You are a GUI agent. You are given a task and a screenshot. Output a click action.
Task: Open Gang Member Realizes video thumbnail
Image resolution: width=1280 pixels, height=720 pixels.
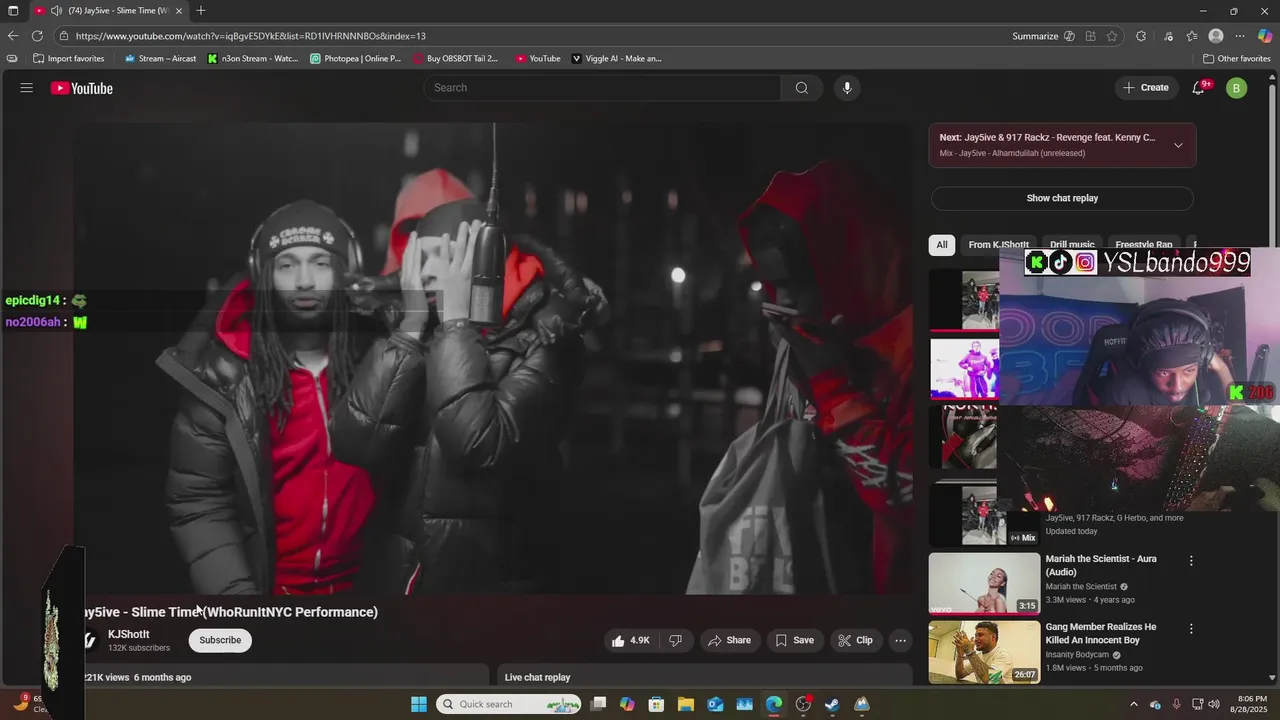click(x=984, y=652)
